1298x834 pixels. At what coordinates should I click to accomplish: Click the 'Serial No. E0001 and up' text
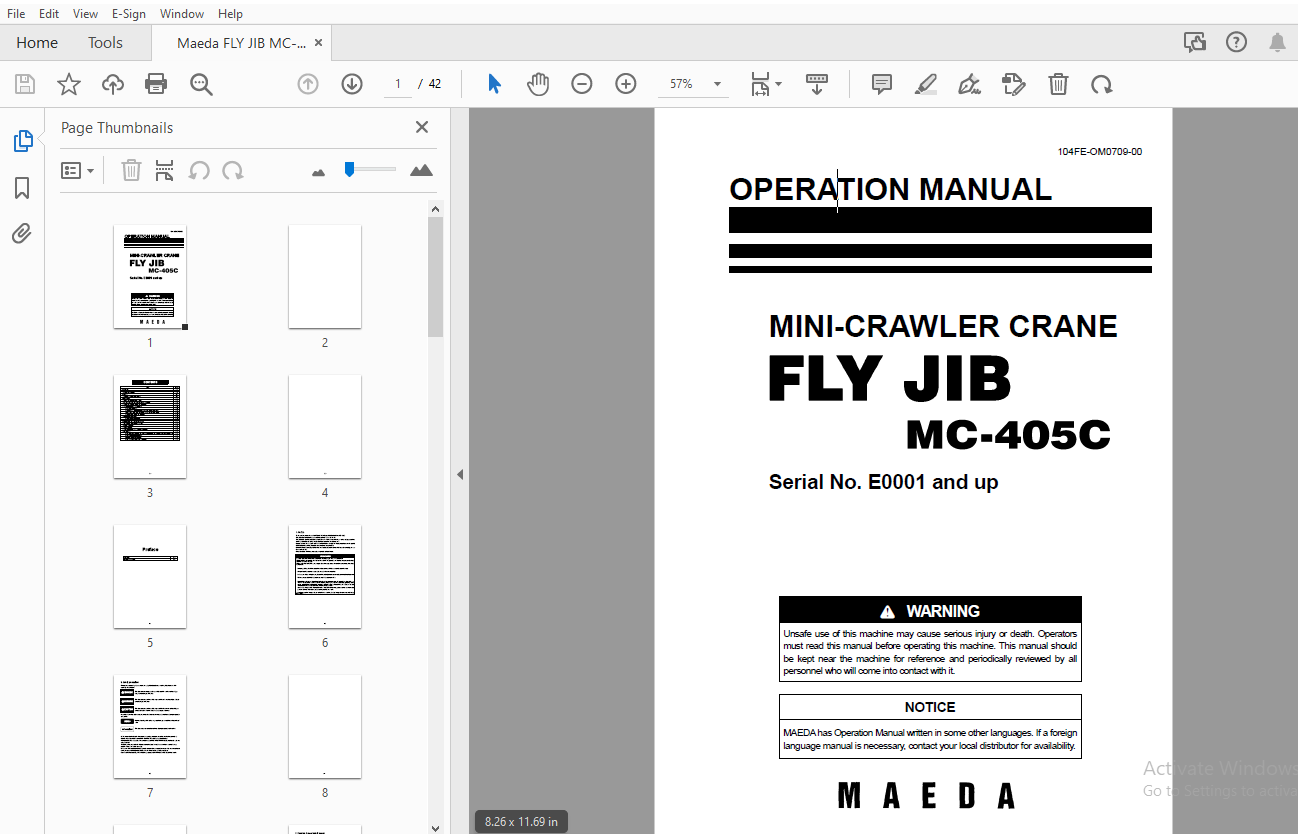point(883,482)
